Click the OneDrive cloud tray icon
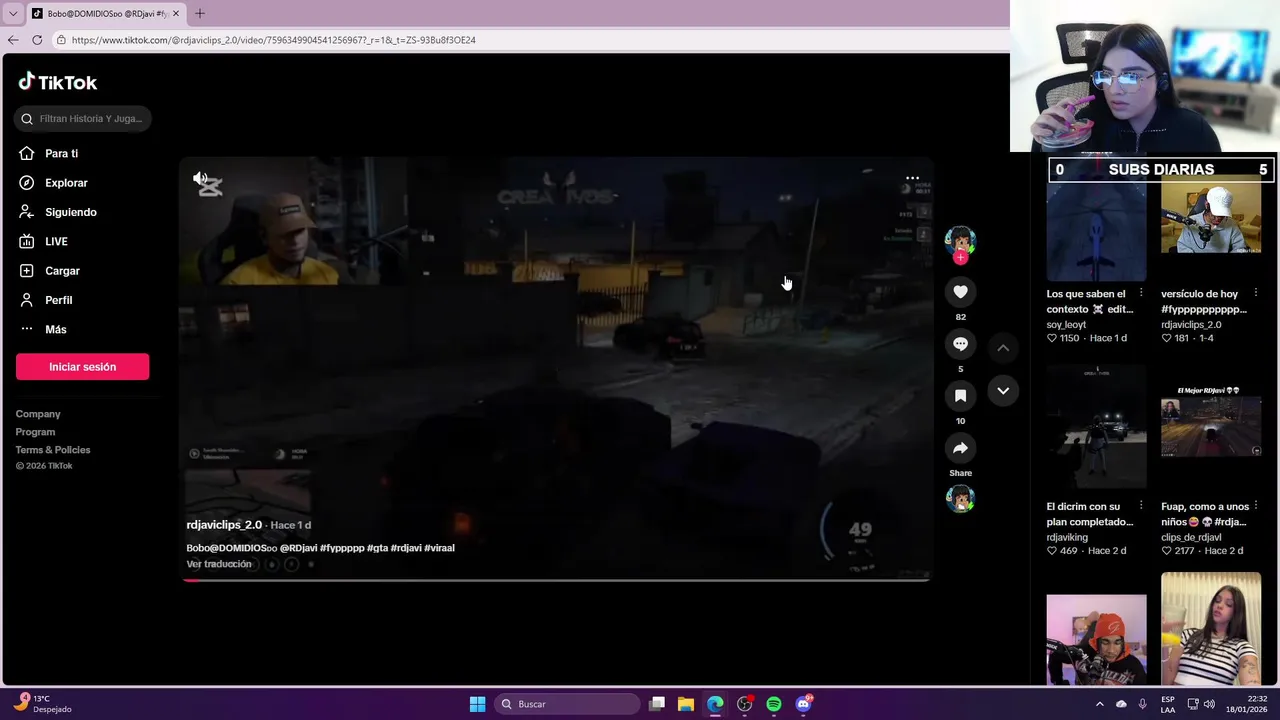 1121,704
